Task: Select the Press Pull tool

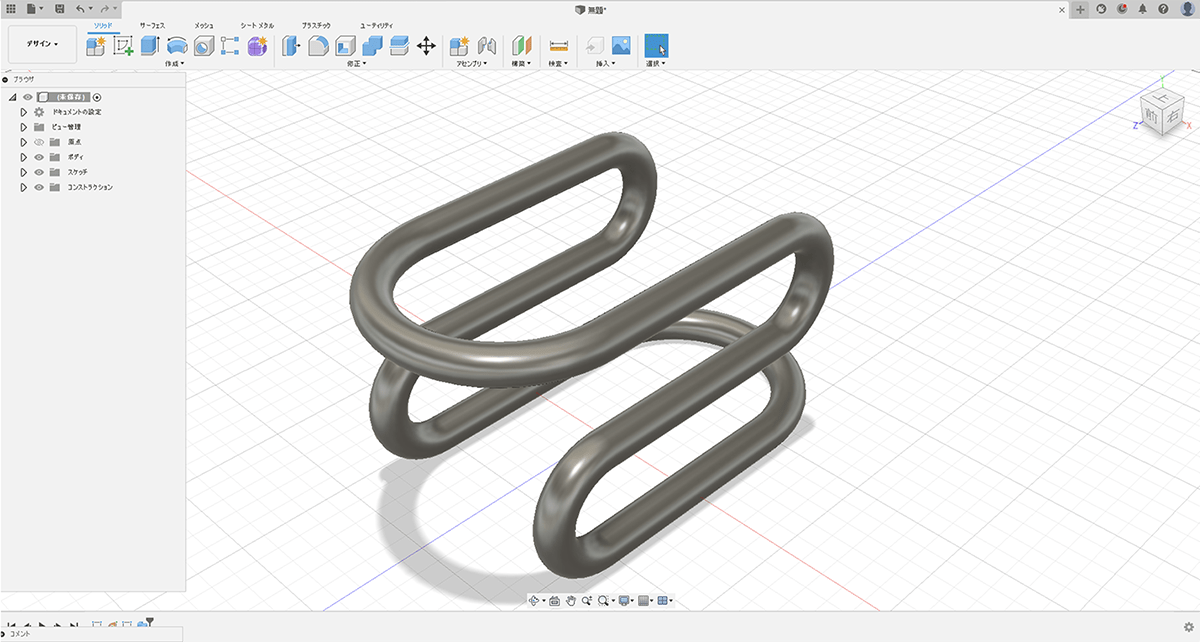Action: point(291,45)
